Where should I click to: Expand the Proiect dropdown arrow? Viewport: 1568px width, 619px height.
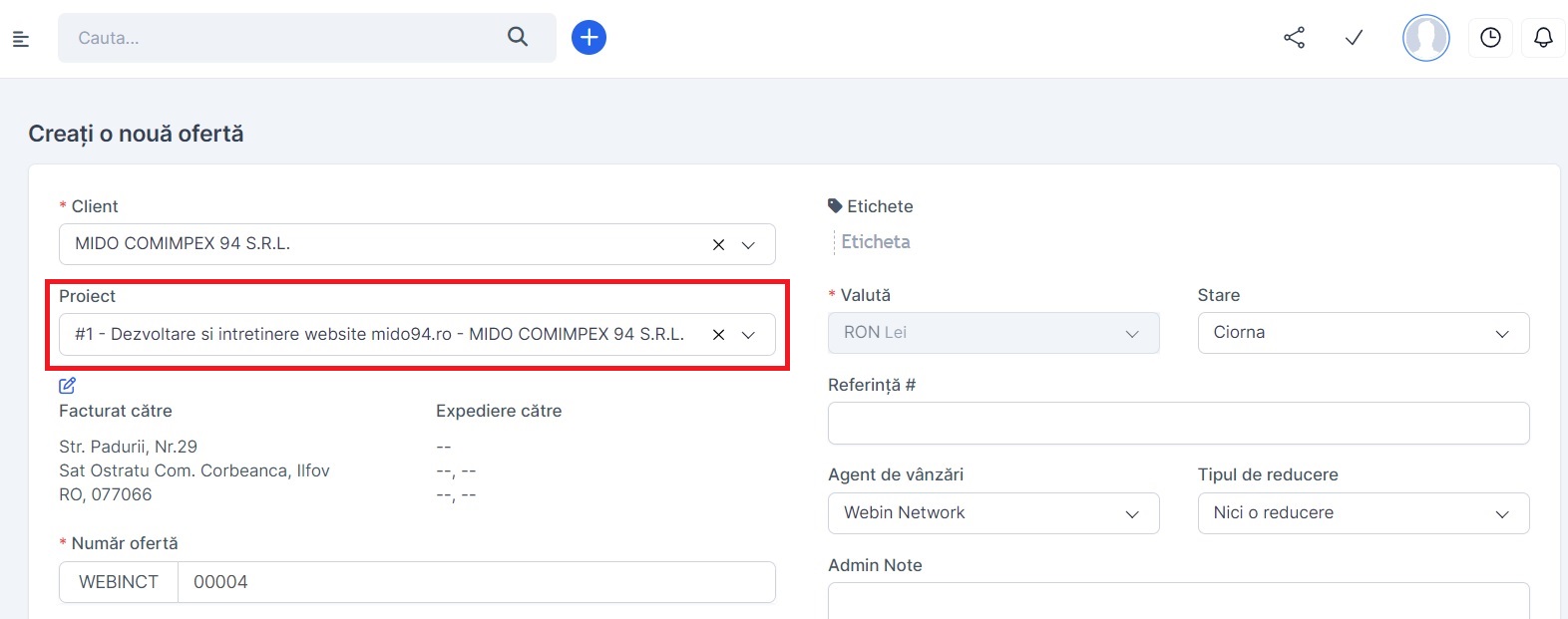(748, 335)
